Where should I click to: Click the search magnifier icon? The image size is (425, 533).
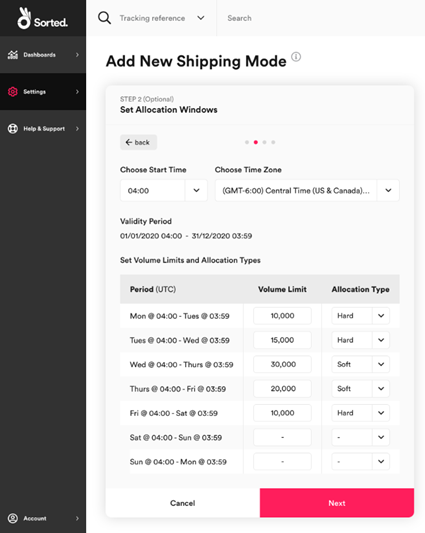pos(104,18)
